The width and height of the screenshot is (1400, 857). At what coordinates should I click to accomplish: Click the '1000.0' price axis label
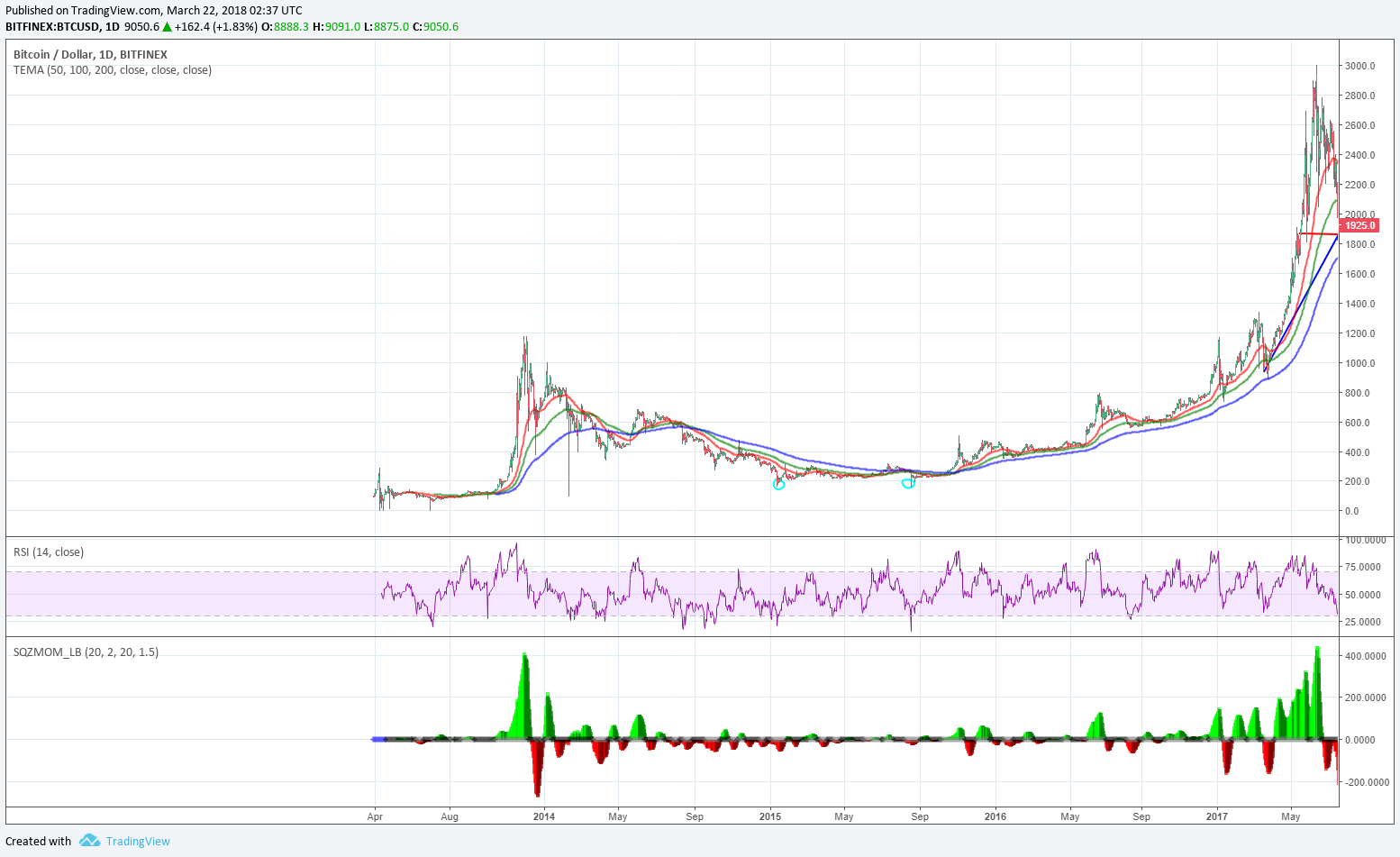tap(1360, 363)
